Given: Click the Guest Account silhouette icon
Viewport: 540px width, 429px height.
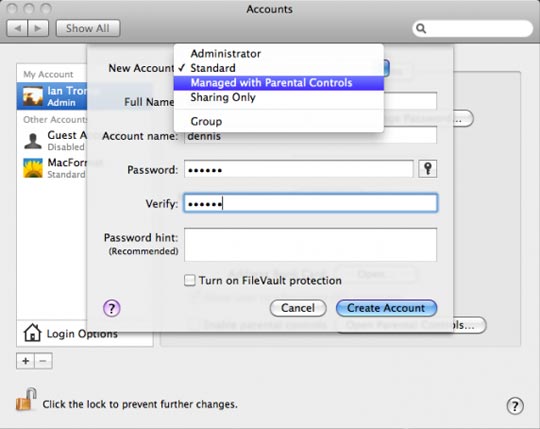Looking at the screenshot, I should point(33,140).
